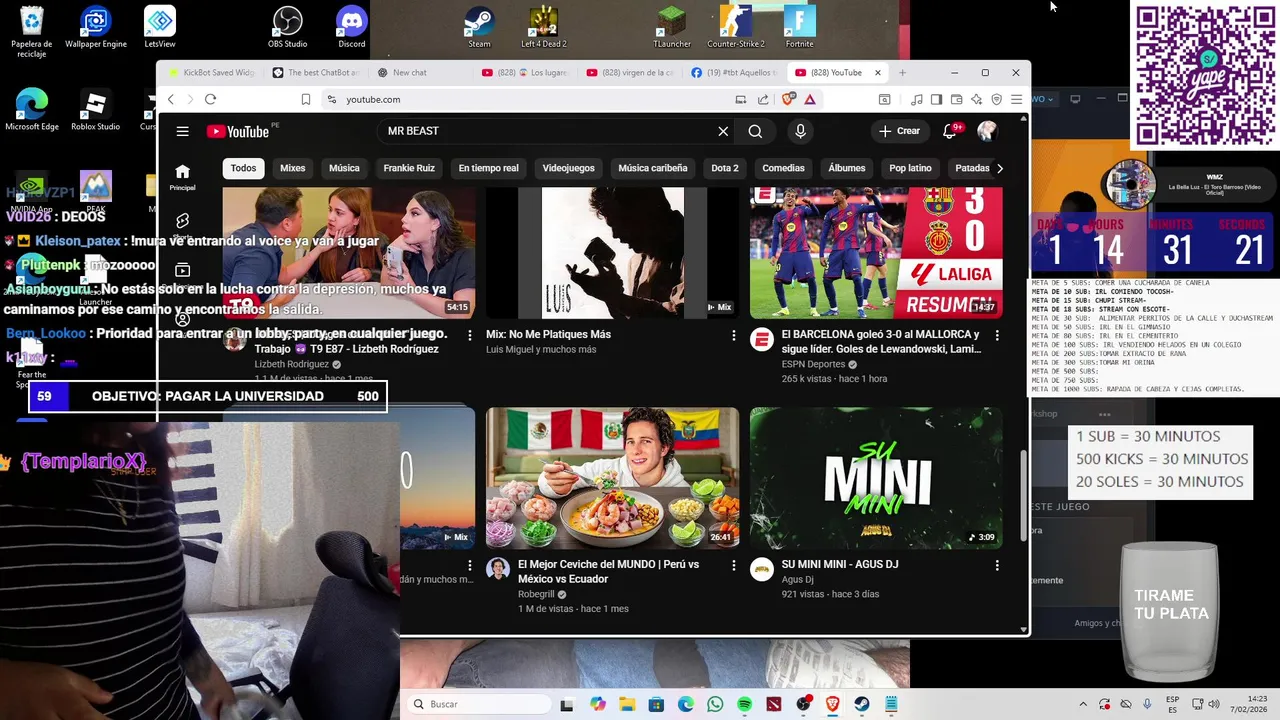Click the Crear button

coord(899,131)
